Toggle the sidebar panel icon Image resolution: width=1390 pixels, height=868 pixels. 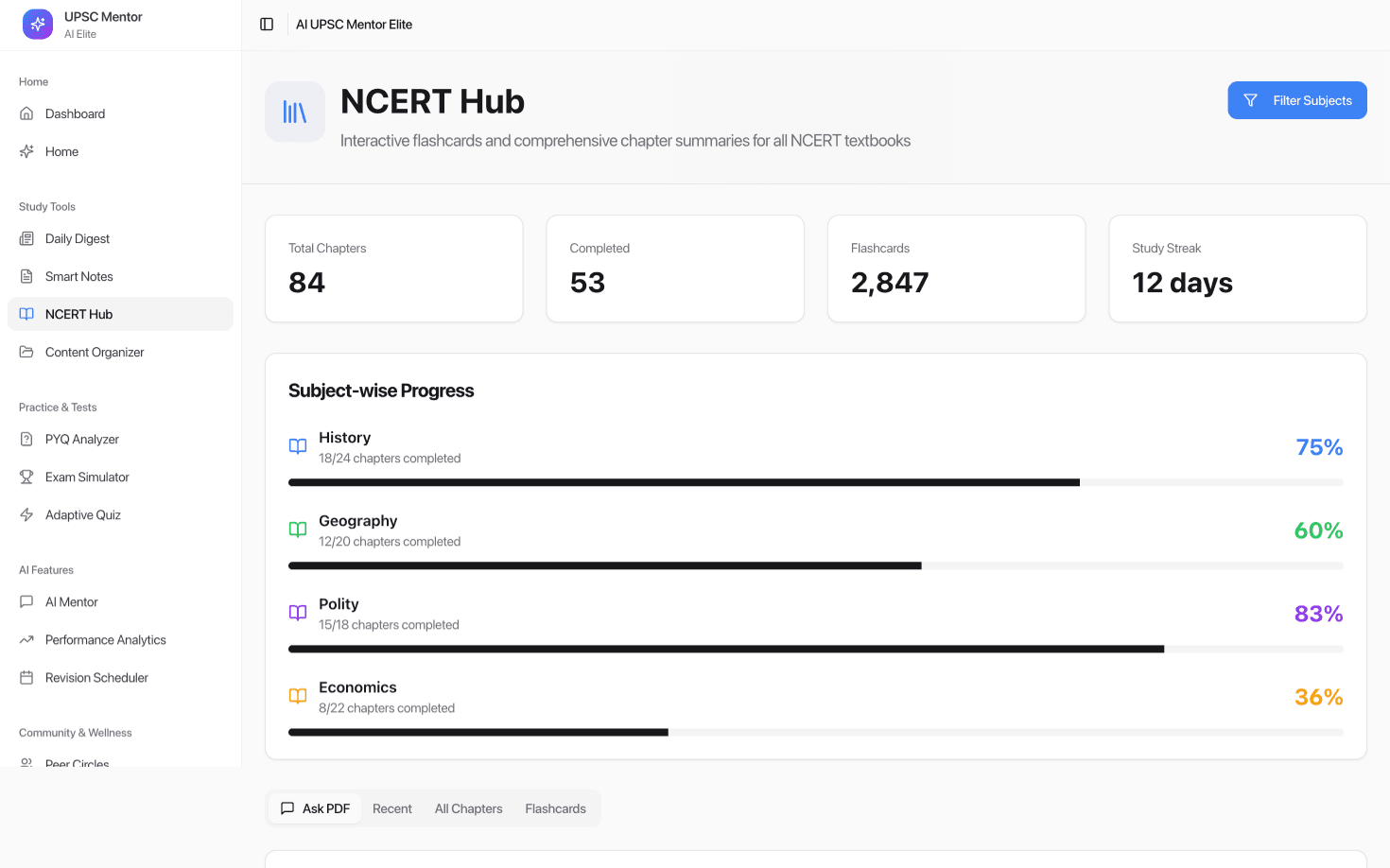[x=267, y=25]
